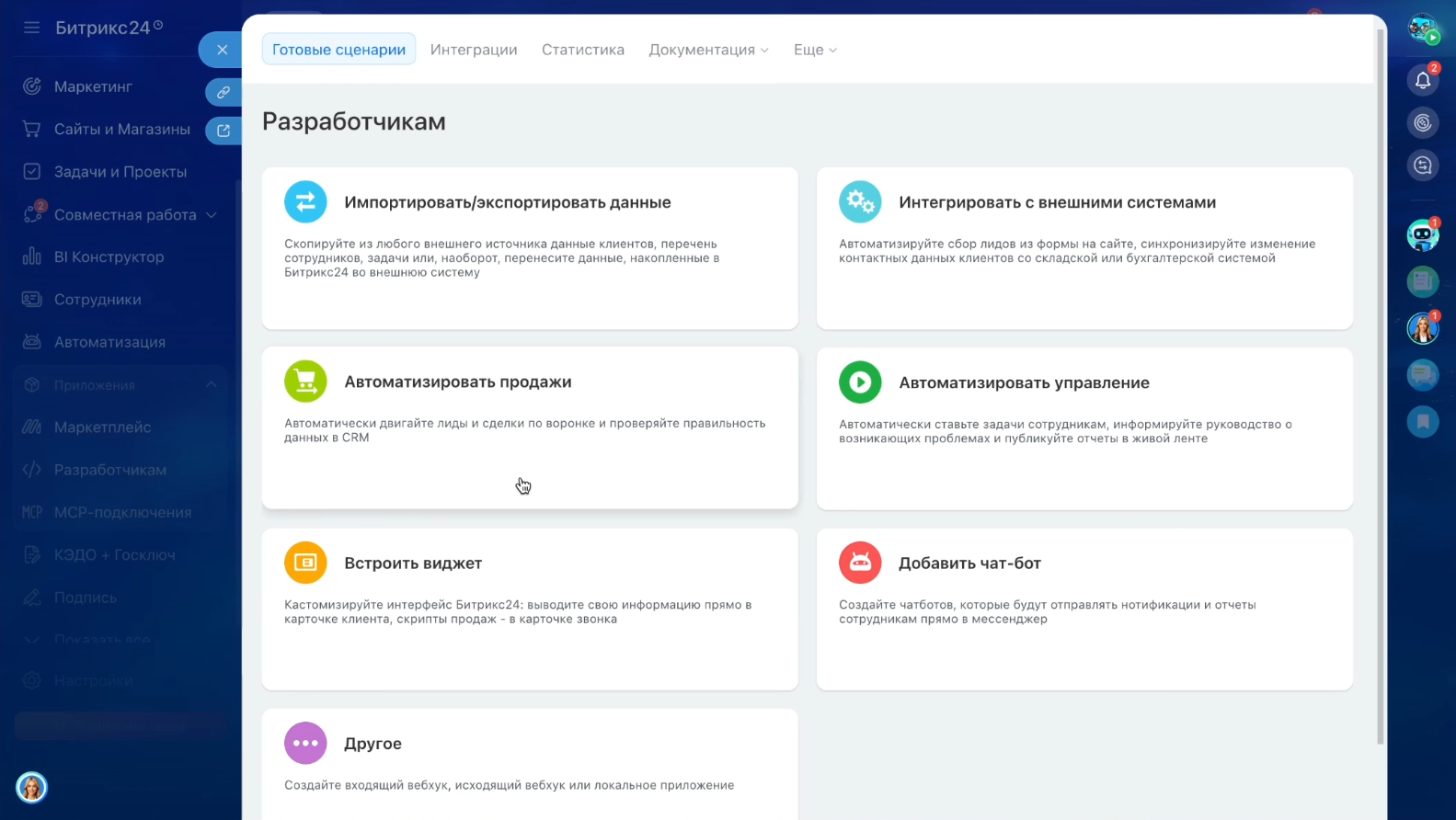Expand the Документация dropdown
The width and height of the screenshot is (1456, 820).
[x=708, y=50]
